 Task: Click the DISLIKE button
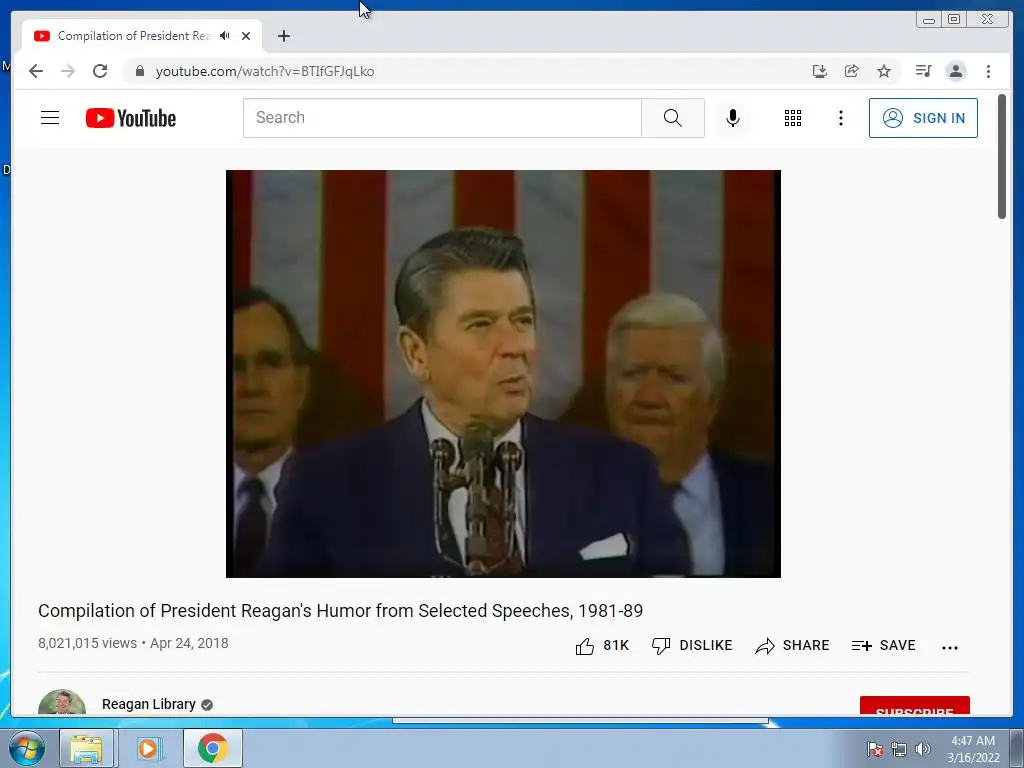[692, 646]
